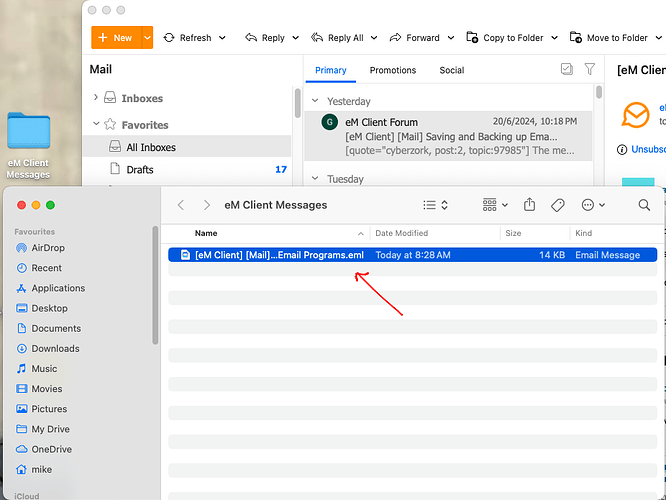Image resolution: width=666 pixels, height=500 pixels.
Task: Click the Name column sort arrow
Action: (361, 234)
